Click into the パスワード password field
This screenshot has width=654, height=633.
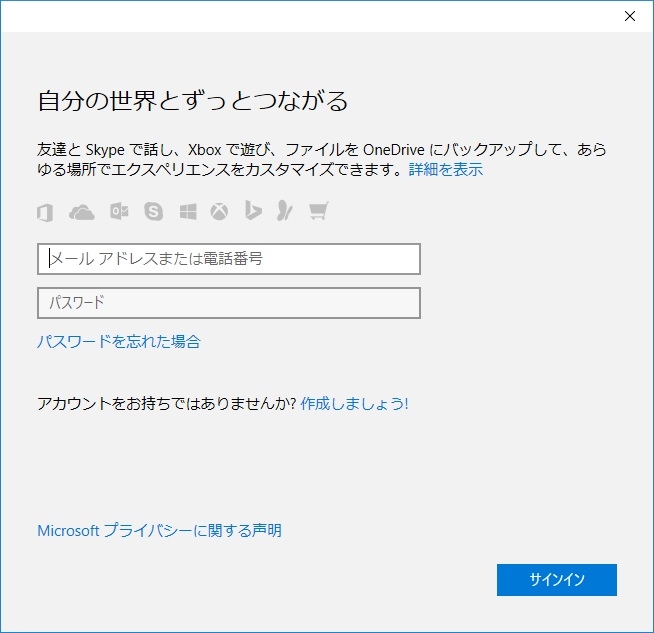pos(229,303)
